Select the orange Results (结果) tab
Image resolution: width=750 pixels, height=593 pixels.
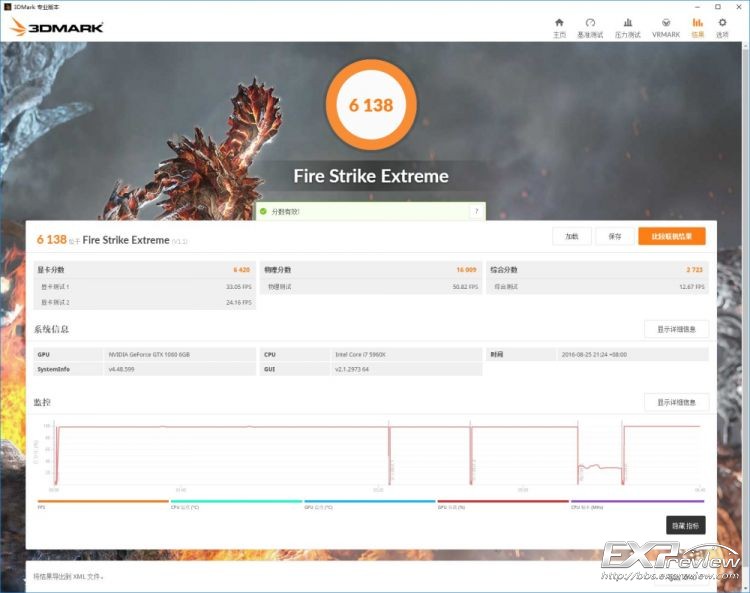pyautogui.click(x=698, y=28)
